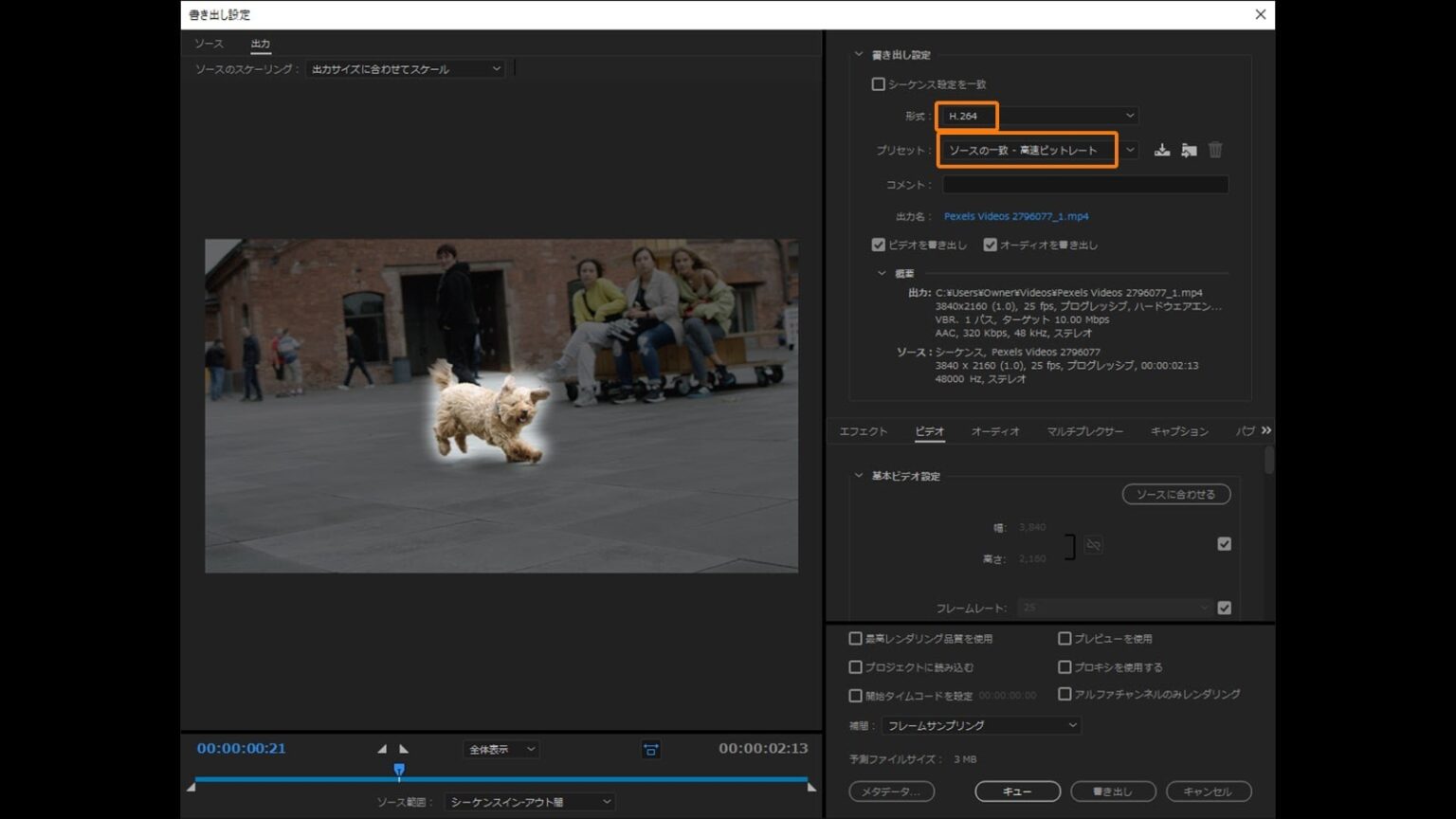Click the キュー button
The height and width of the screenshot is (819, 1456).
(1017, 791)
